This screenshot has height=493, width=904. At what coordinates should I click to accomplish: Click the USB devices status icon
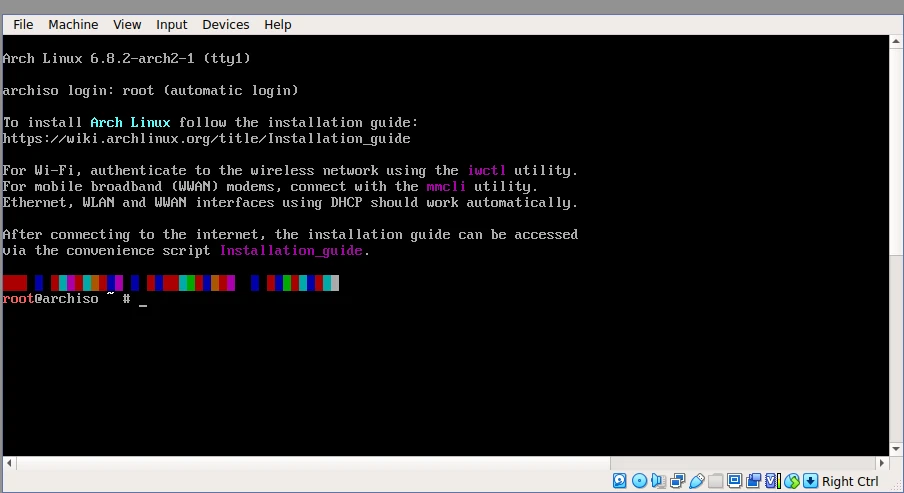pos(697,482)
